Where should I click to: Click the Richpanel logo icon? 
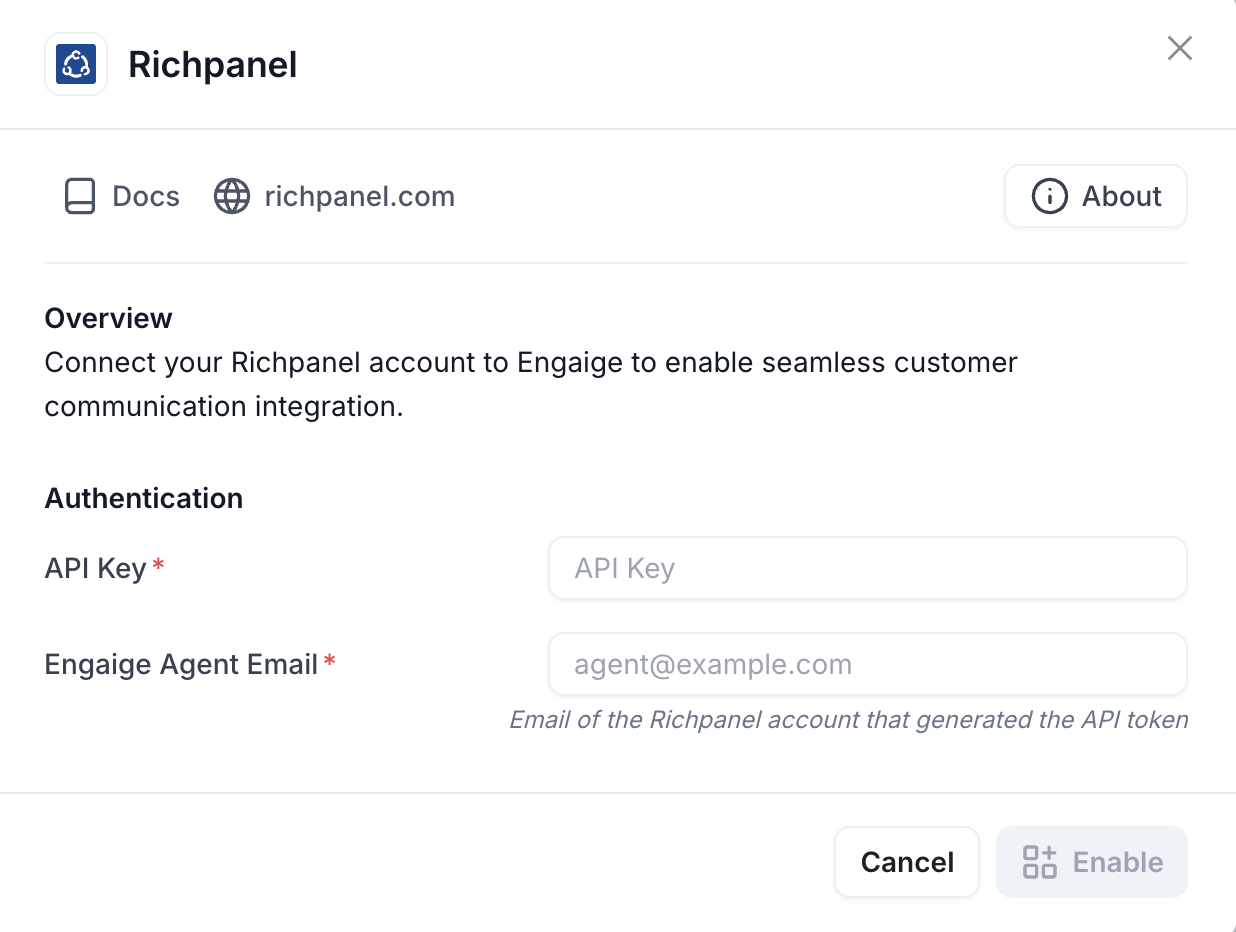[76, 65]
